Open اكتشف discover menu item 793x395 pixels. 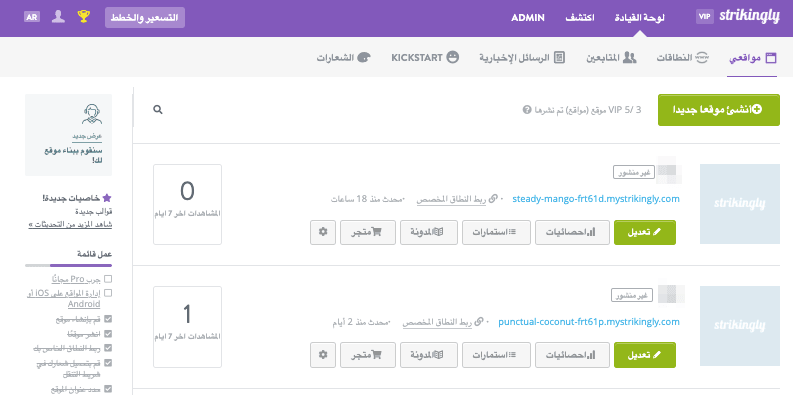coord(580,18)
